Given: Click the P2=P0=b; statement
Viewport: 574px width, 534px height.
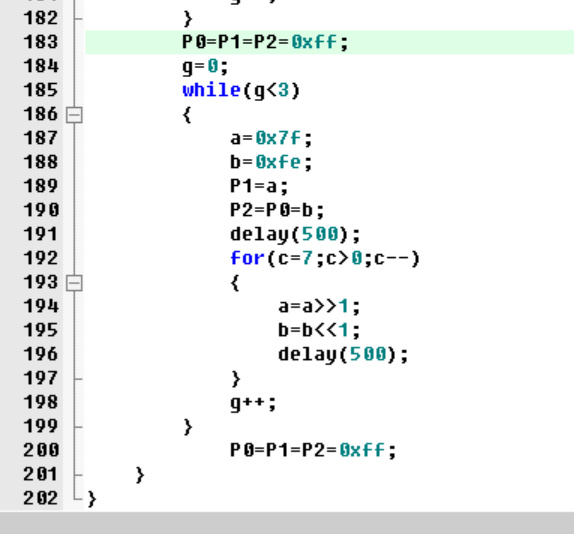Looking at the screenshot, I should tap(277, 210).
